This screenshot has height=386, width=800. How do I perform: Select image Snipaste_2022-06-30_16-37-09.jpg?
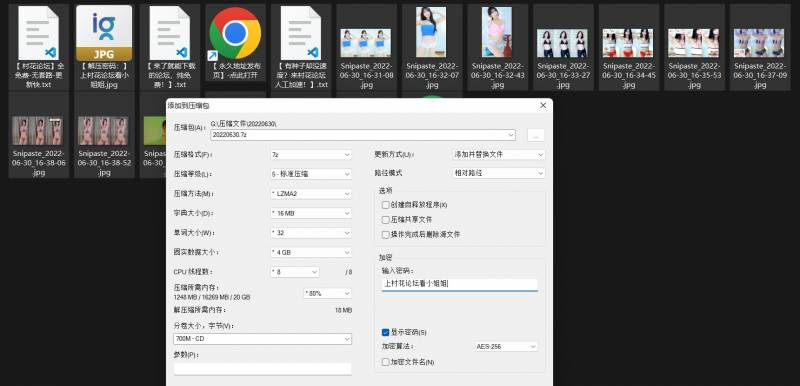pyautogui.click(x=759, y=43)
